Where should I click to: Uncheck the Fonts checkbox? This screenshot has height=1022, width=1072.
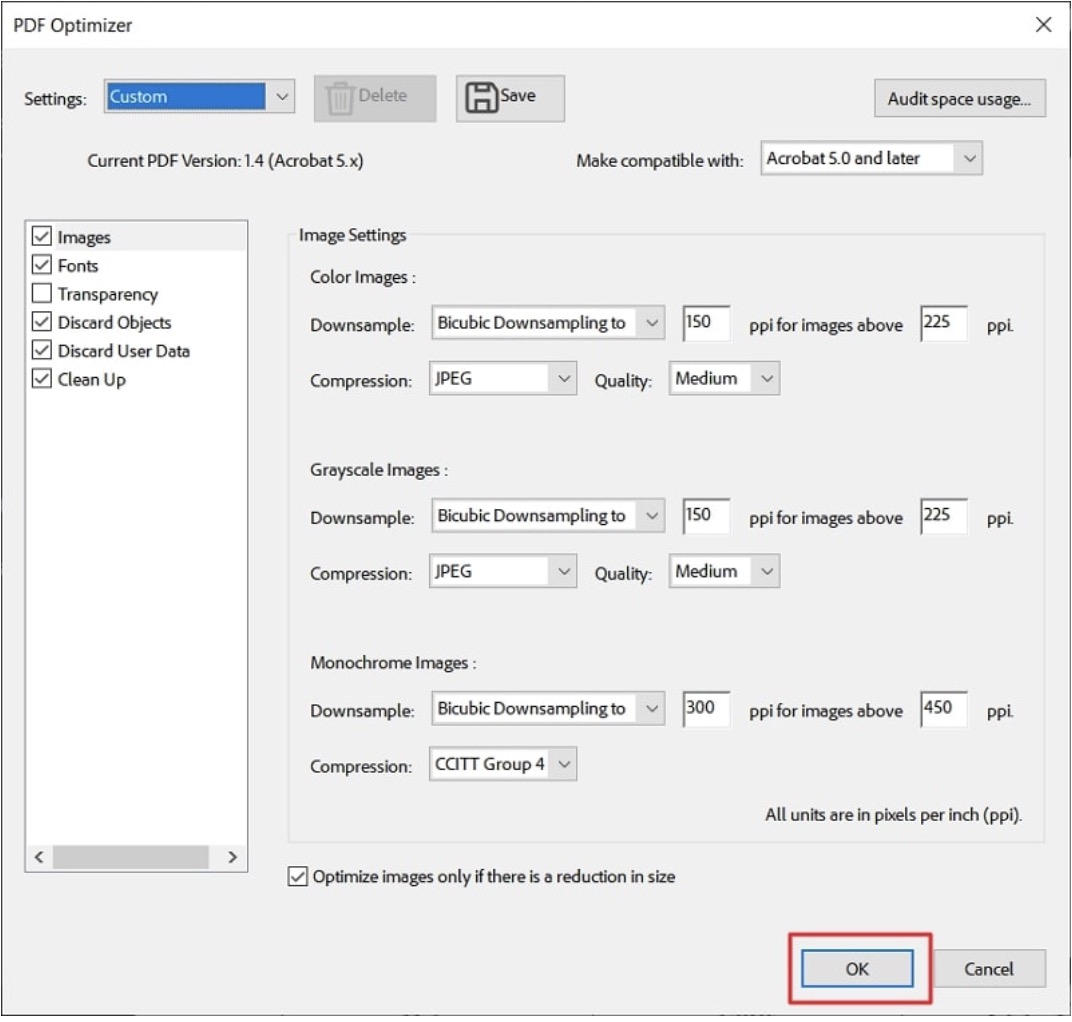tap(42, 266)
